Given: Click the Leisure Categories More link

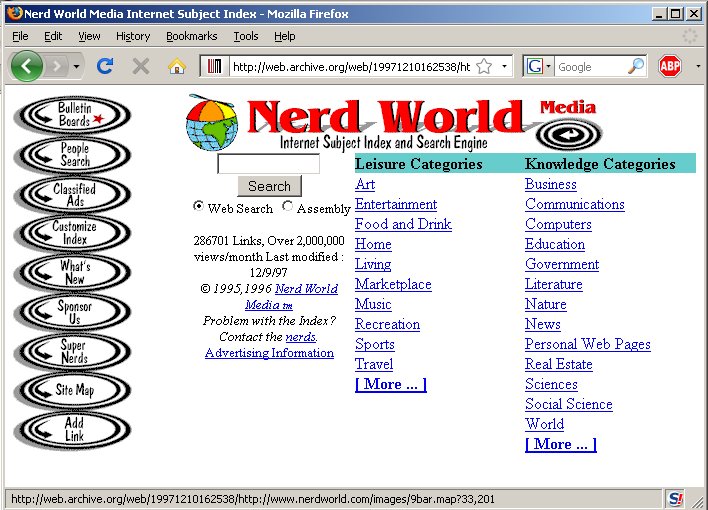Looking at the screenshot, I should [391, 384].
